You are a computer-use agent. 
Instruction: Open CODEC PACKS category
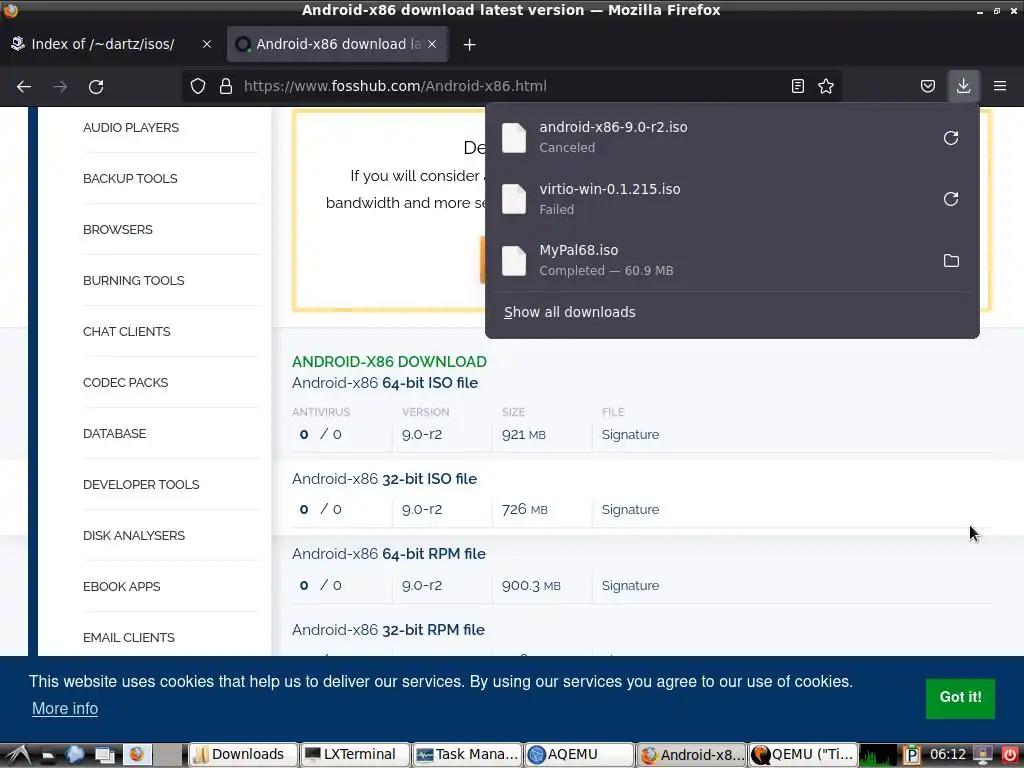pos(125,382)
